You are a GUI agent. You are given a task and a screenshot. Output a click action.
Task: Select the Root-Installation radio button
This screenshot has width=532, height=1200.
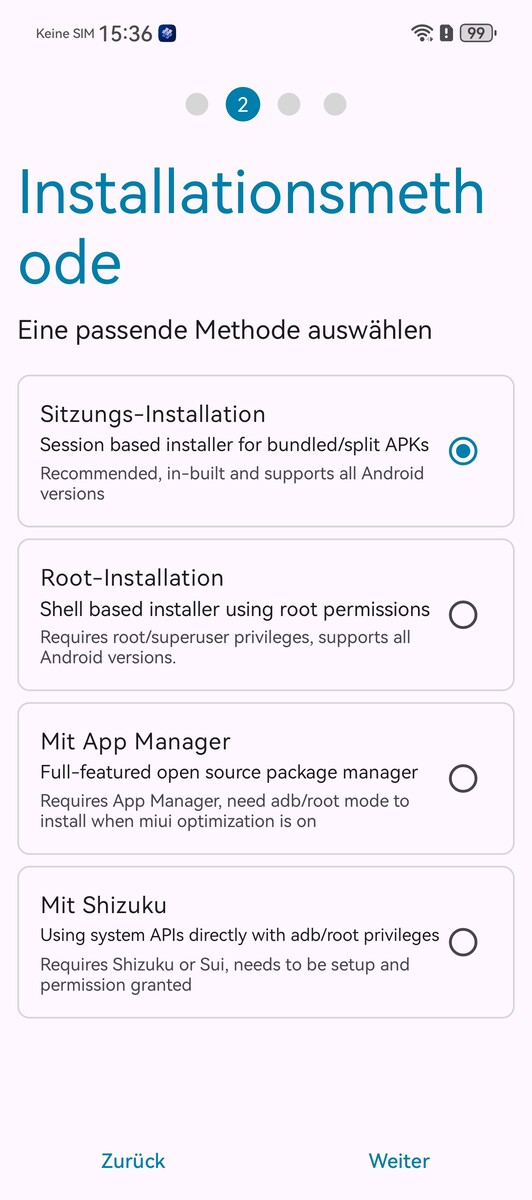pos(463,615)
